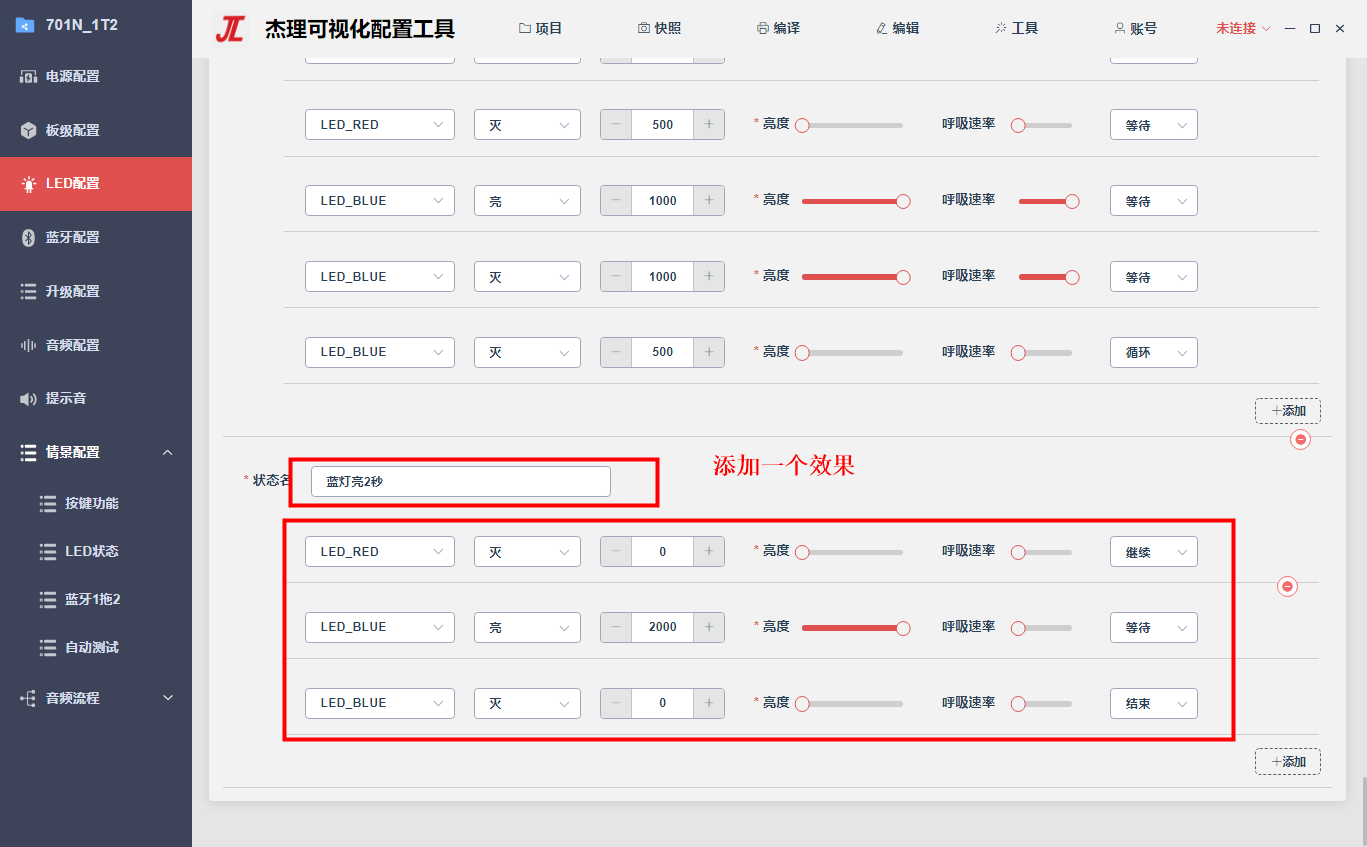Click the 呼吸速率 slider in the LED_BLUE 亮 1000 row
The image size is (1367, 847).
(x=1045, y=201)
